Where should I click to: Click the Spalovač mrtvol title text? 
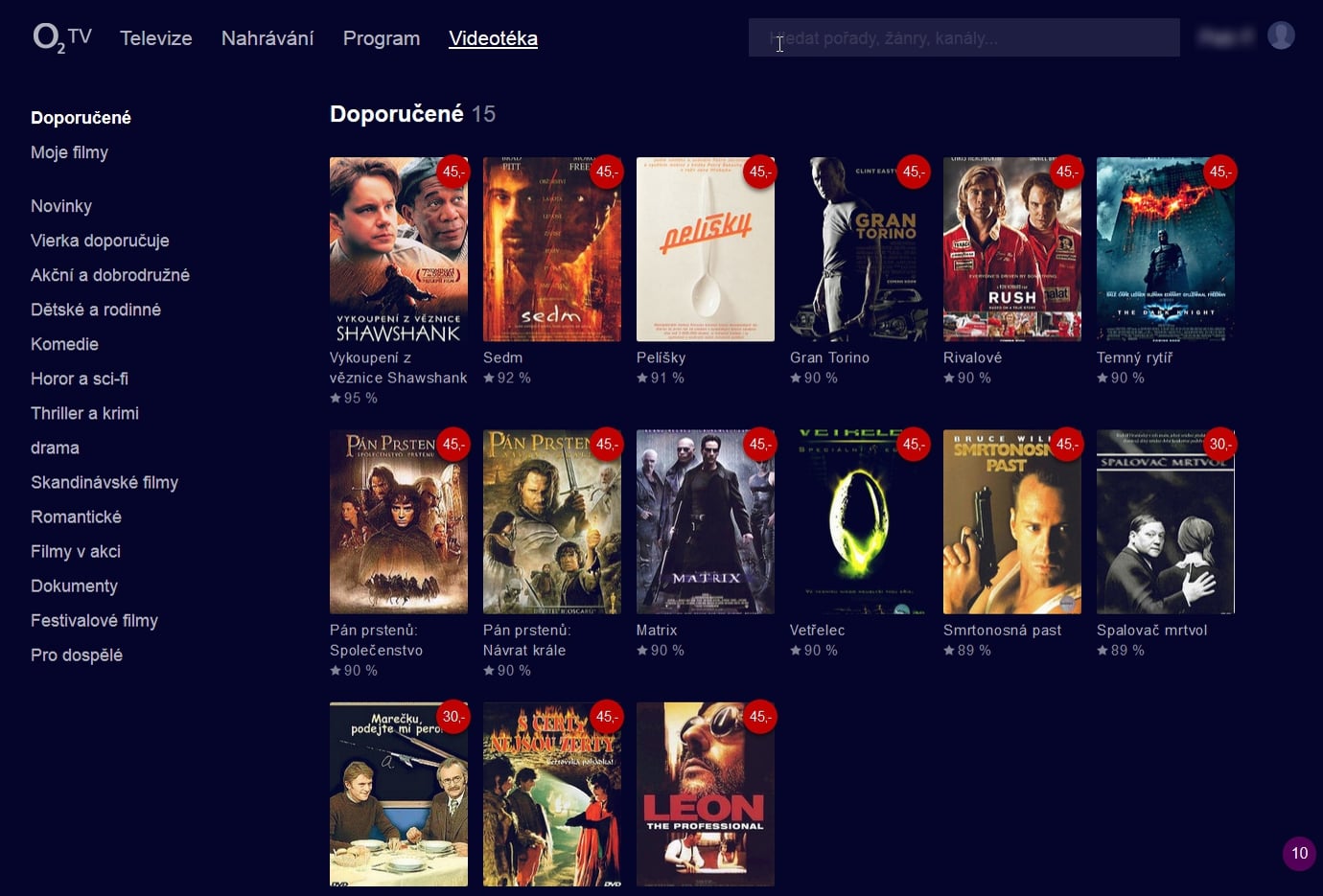point(1151,630)
